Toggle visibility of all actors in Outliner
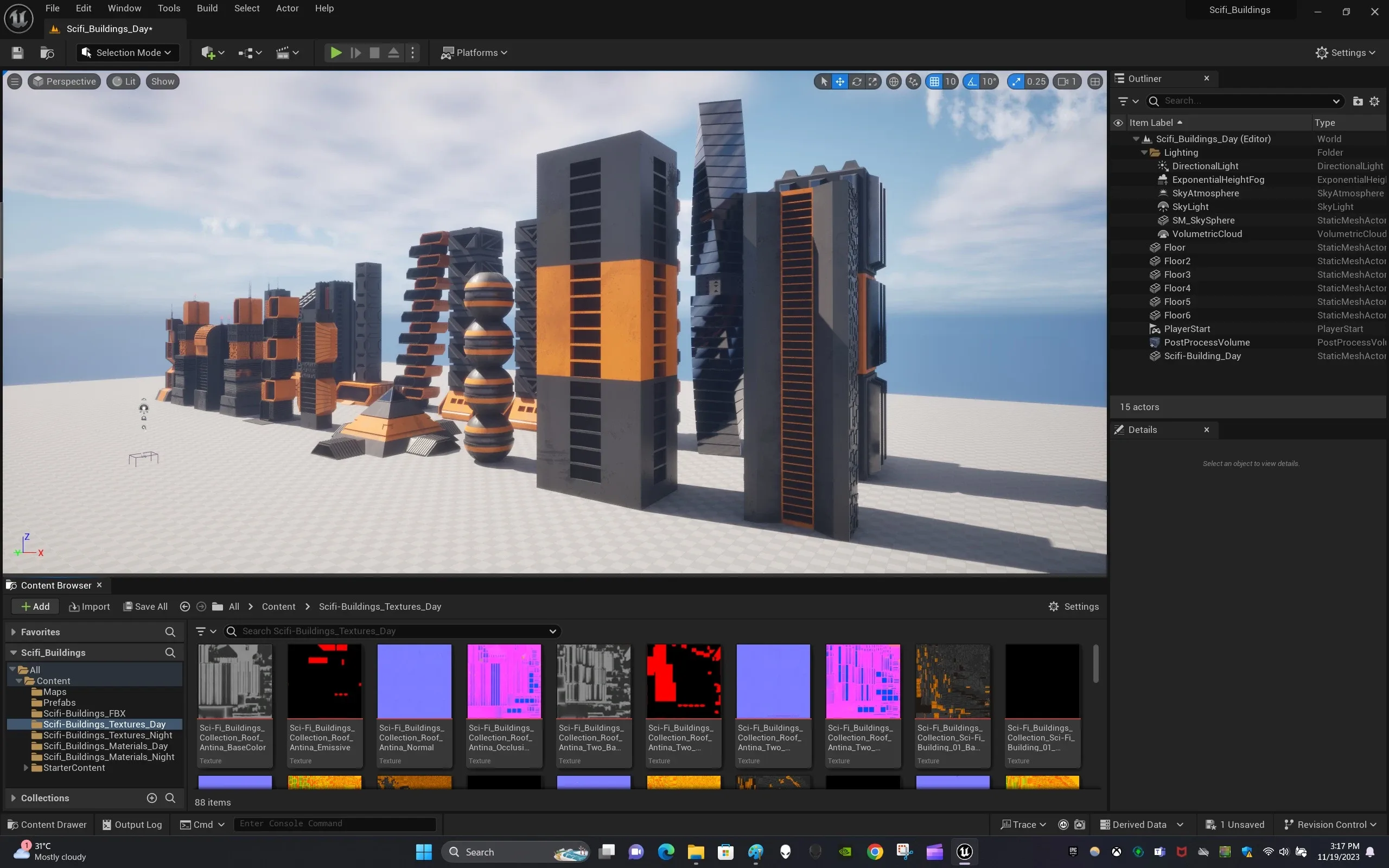This screenshot has height=868, width=1389. pos(1119,122)
